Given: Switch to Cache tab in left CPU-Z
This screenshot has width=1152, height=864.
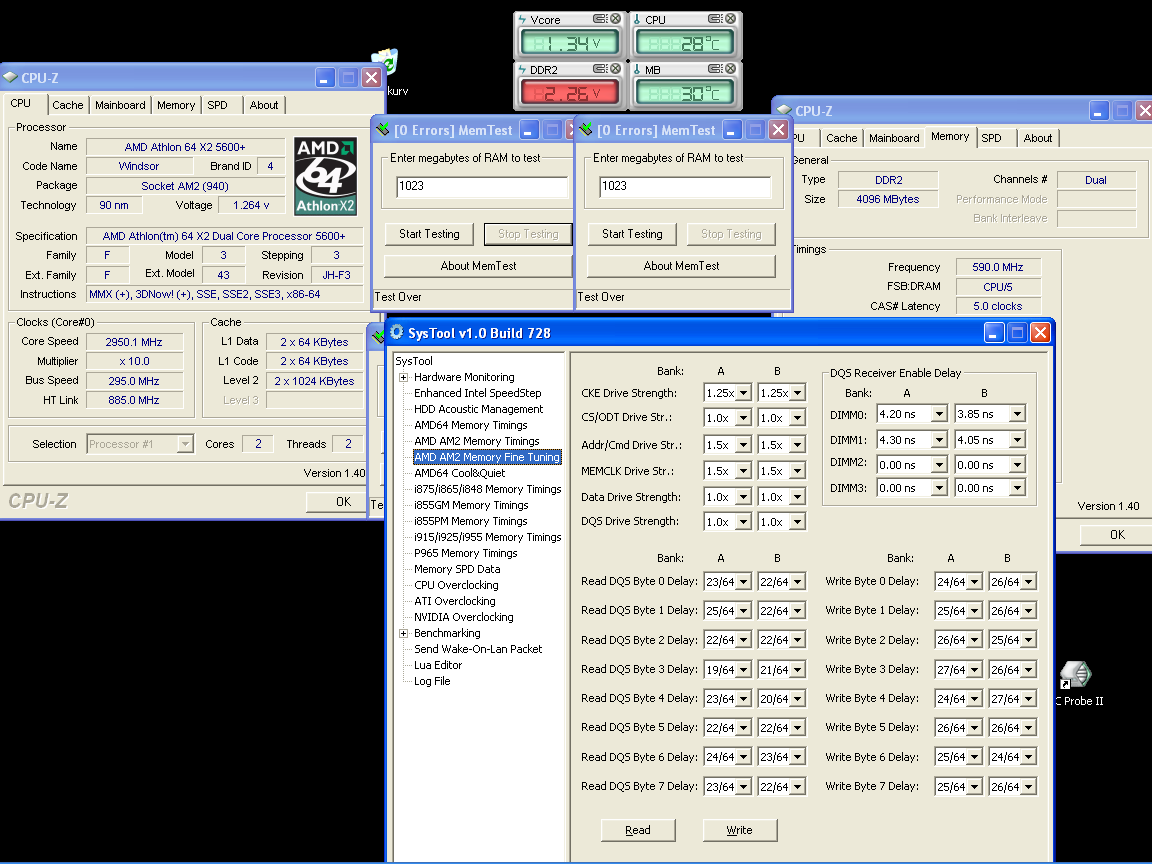Looking at the screenshot, I should pyautogui.click(x=68, y=105).
